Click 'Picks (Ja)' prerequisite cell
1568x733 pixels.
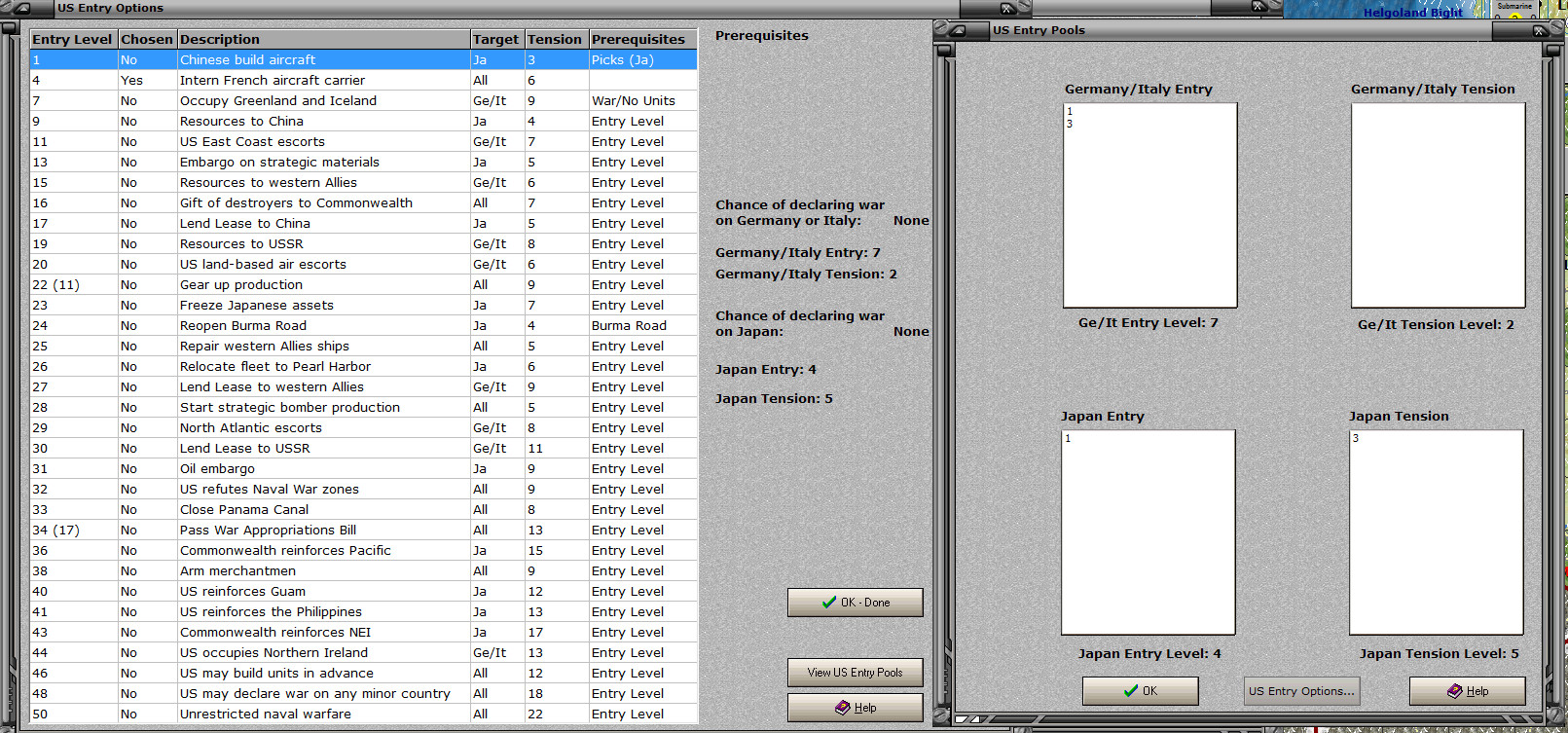pyautogui.click(x=643, y=59)
